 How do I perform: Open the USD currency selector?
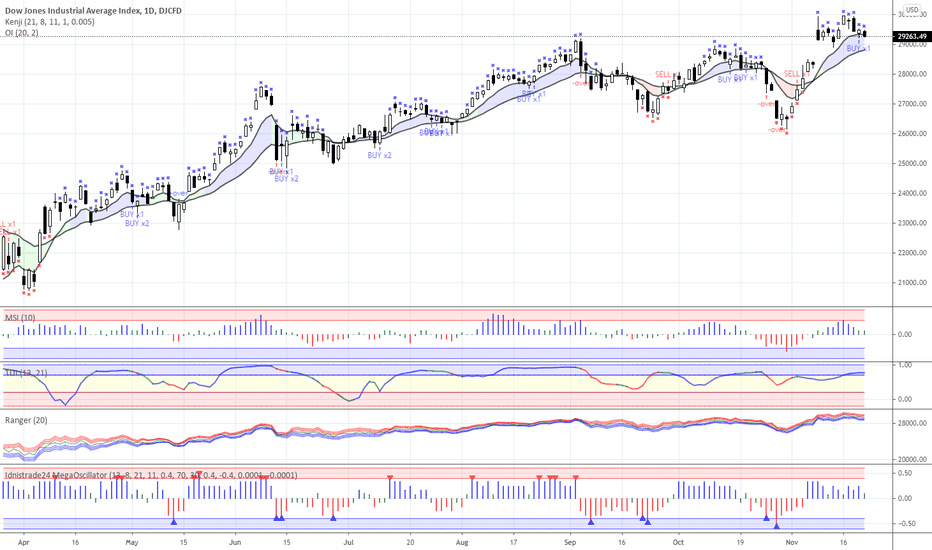912,10
